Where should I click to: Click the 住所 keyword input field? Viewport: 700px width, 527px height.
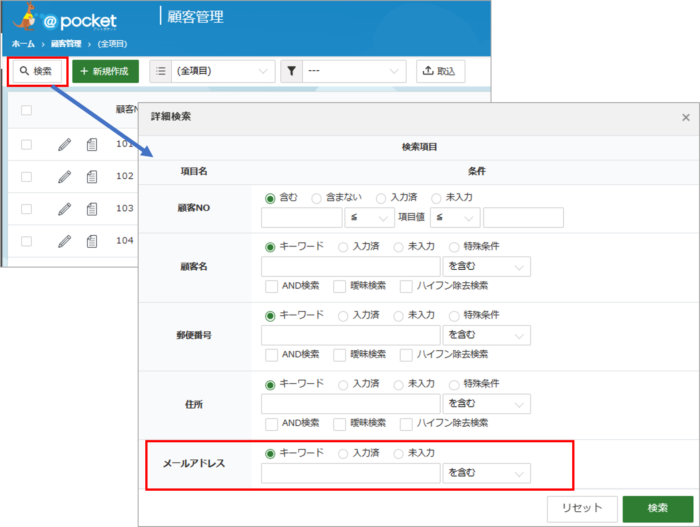(351, 404)
